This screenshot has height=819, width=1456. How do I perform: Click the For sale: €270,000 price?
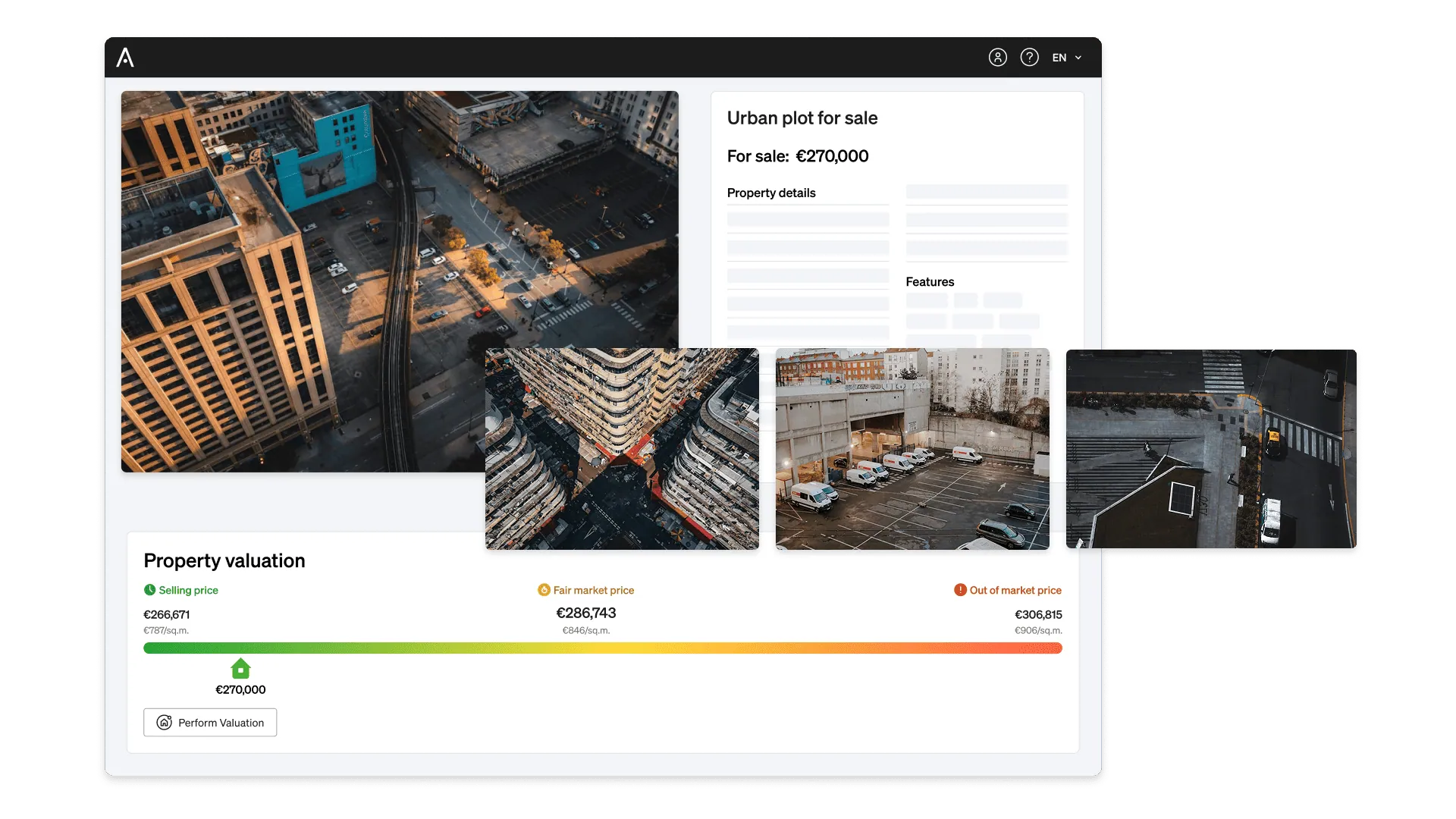[798, 156]
